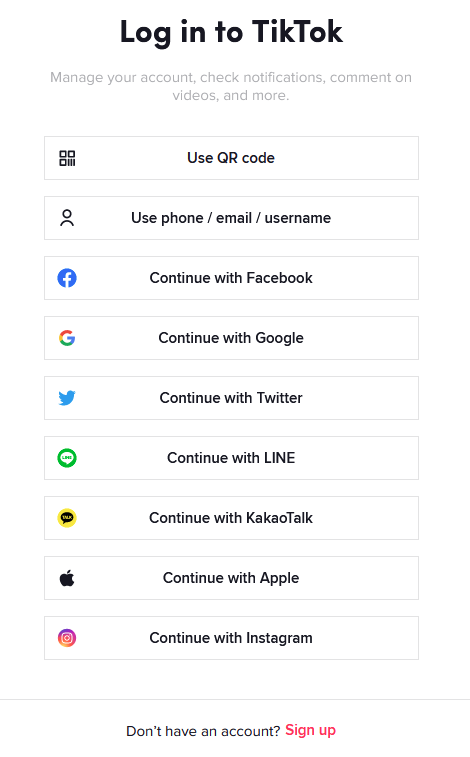Click the Facebook logo icon
Screen dimensions: 470x757
67,278
